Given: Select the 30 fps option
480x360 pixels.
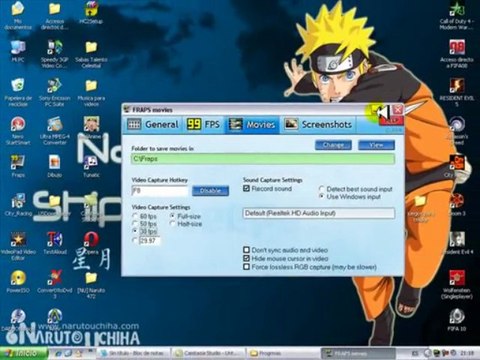Looking at the screenshot, I should coord(135,231).
